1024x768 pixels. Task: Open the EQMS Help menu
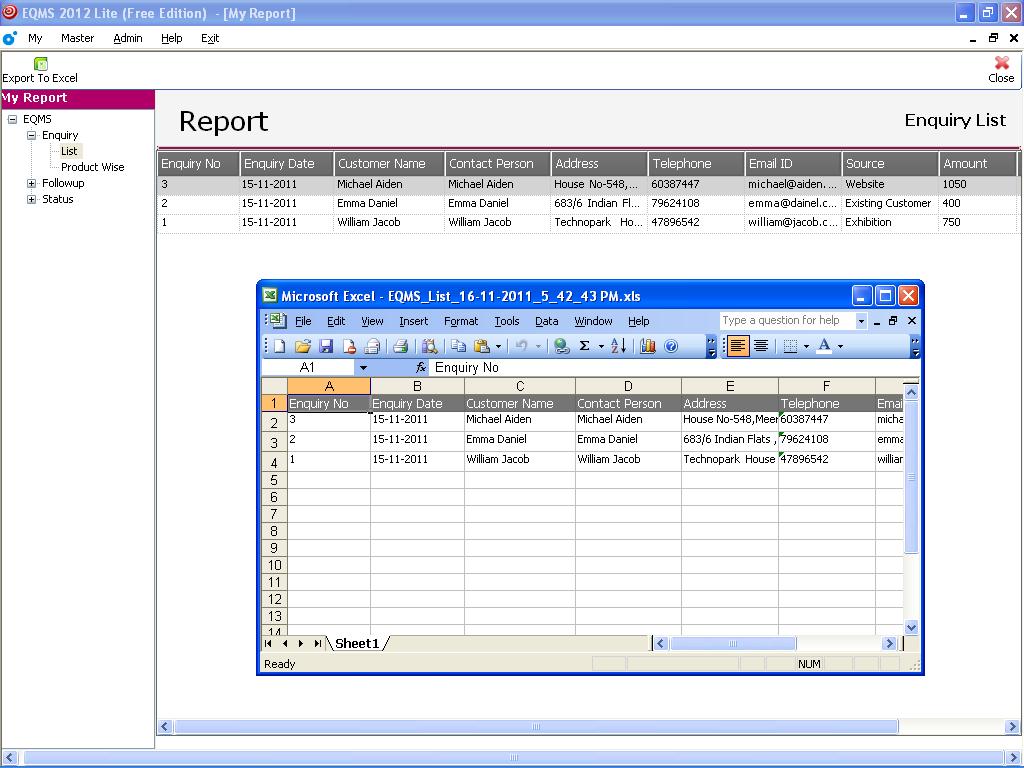(x=172, y=39)
